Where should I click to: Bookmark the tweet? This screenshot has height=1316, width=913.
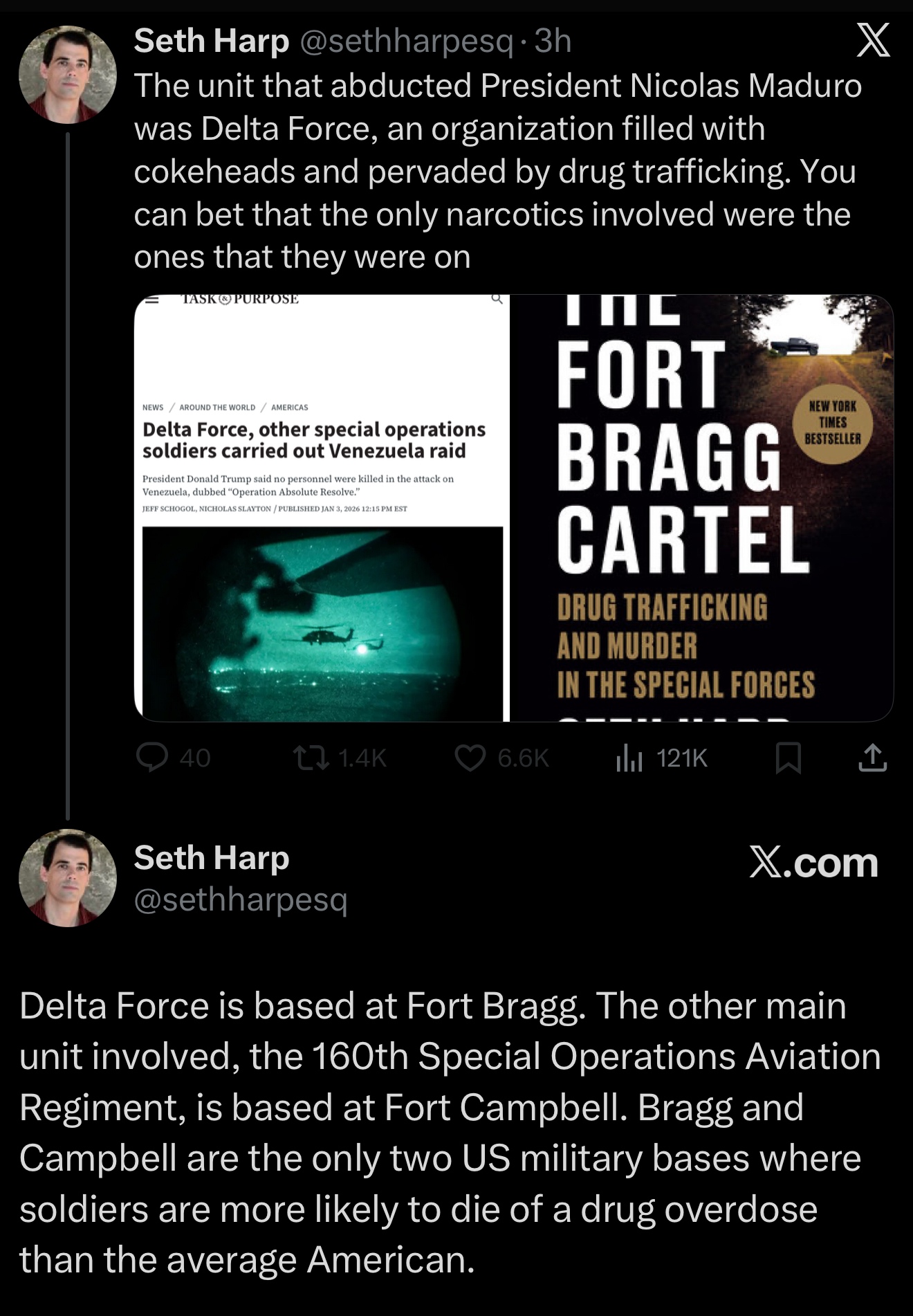pyautogui.click(x=788, y=757)
